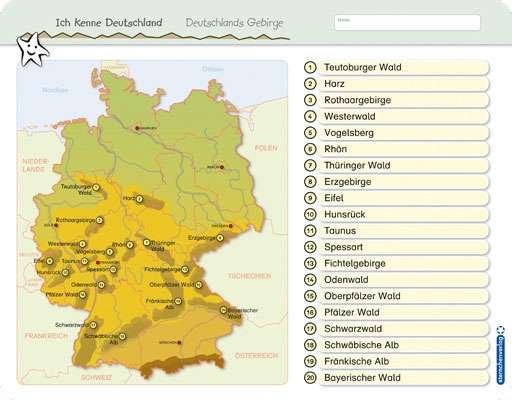Screen dimensions: 512x400
Task: Click the Hunsrück marker on the map
Action: [65, 272]
